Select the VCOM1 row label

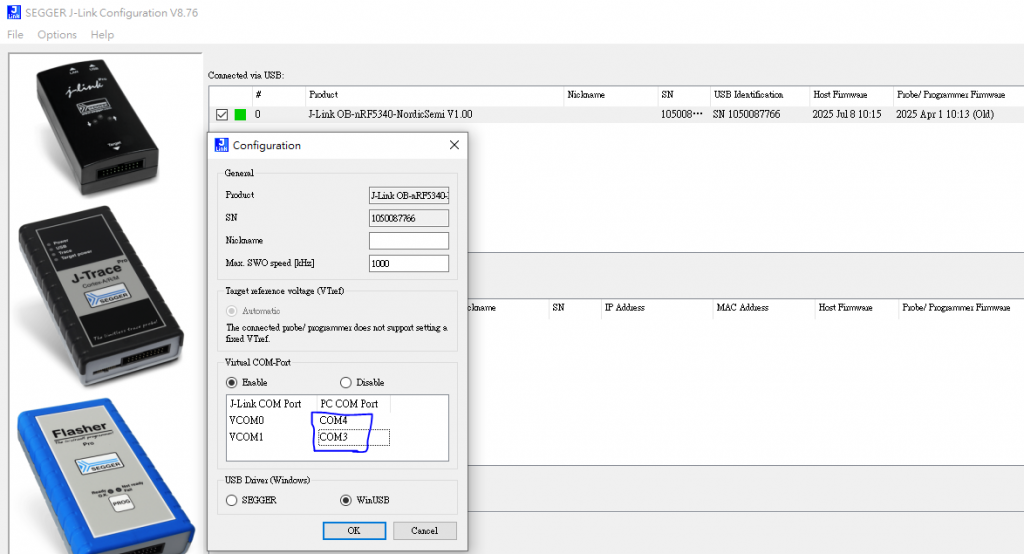tap(246, 437)
